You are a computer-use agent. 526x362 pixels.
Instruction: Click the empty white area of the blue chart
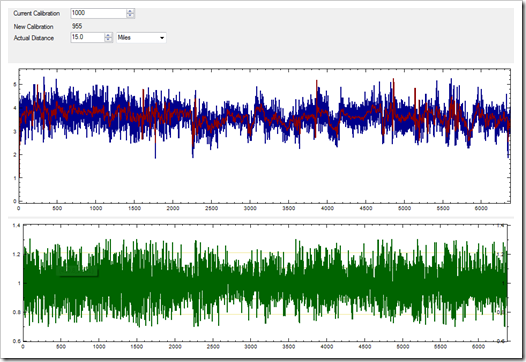pos(265,178)
